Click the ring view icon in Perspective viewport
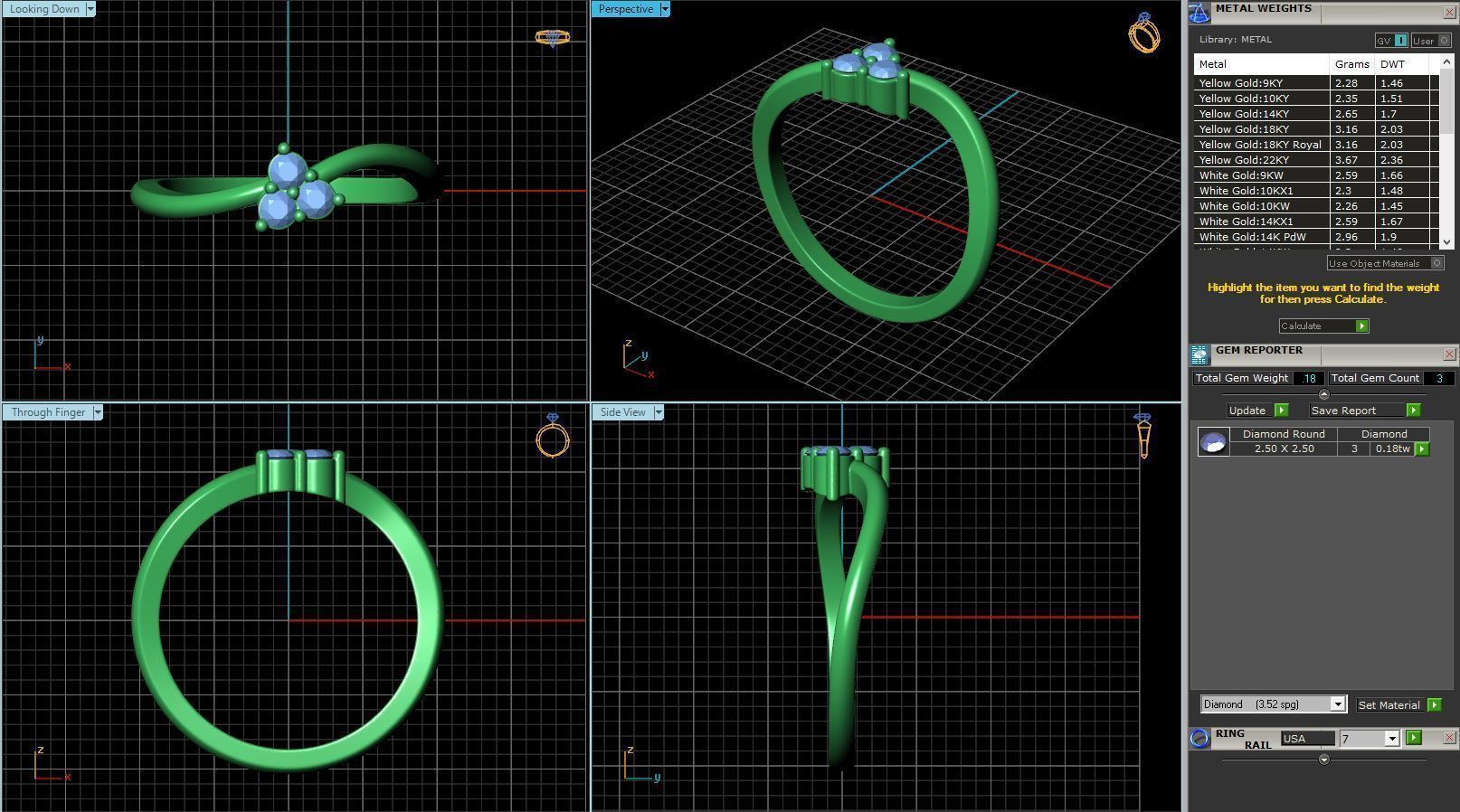 tap(1144, 33)
